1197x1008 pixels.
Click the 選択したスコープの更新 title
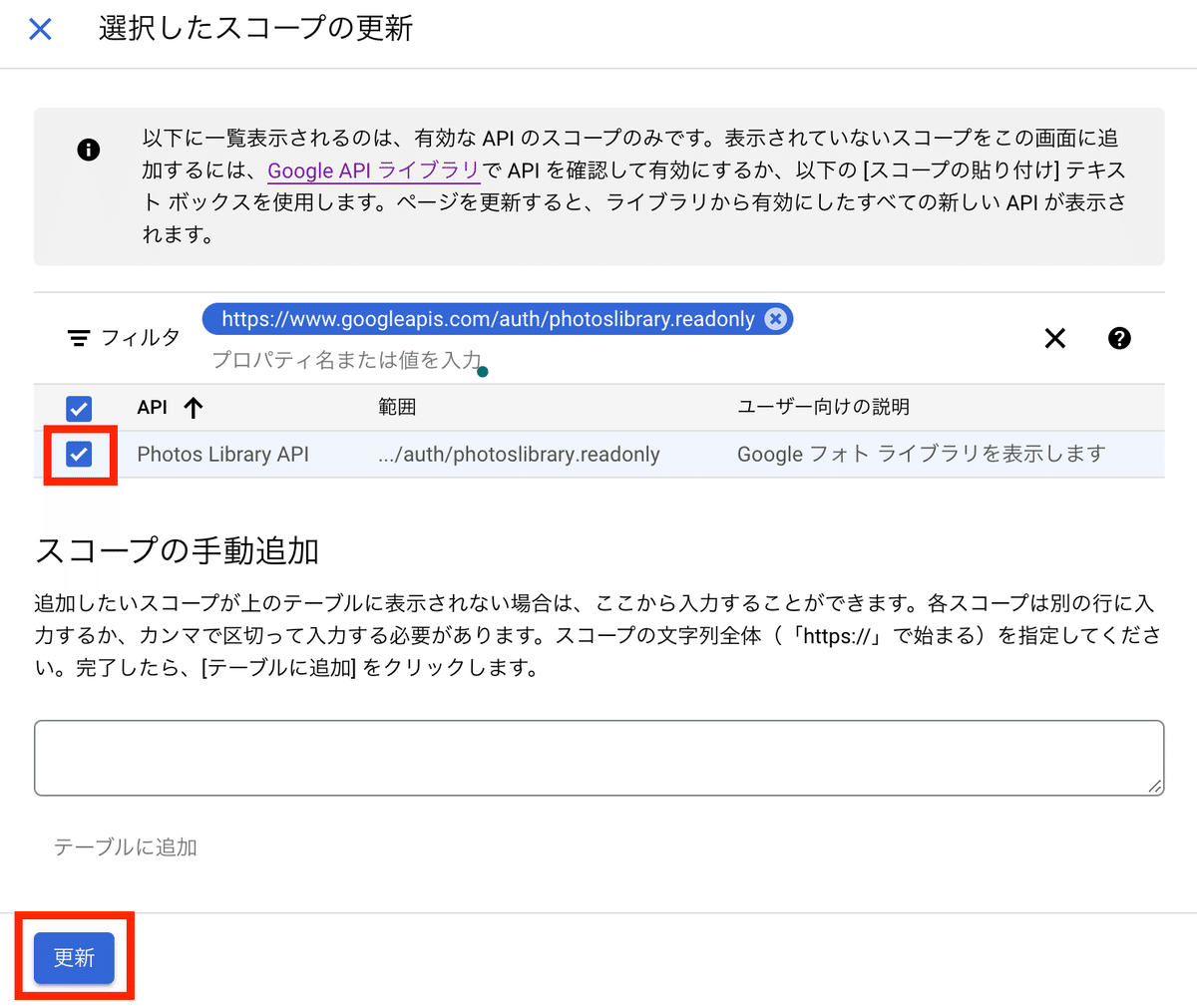255,28
